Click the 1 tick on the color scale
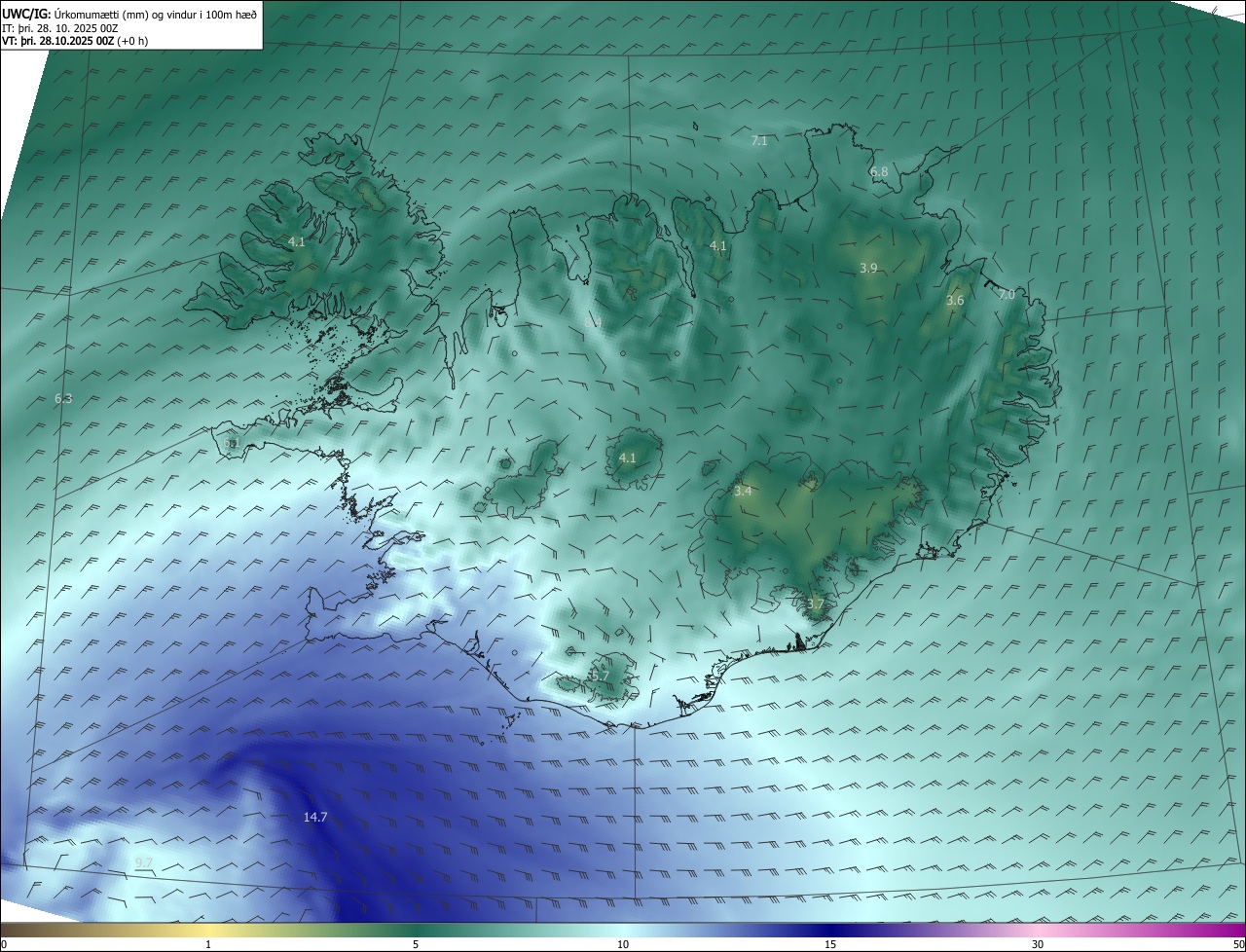This screenshot has height=952, width=1246. coord(208,944)
